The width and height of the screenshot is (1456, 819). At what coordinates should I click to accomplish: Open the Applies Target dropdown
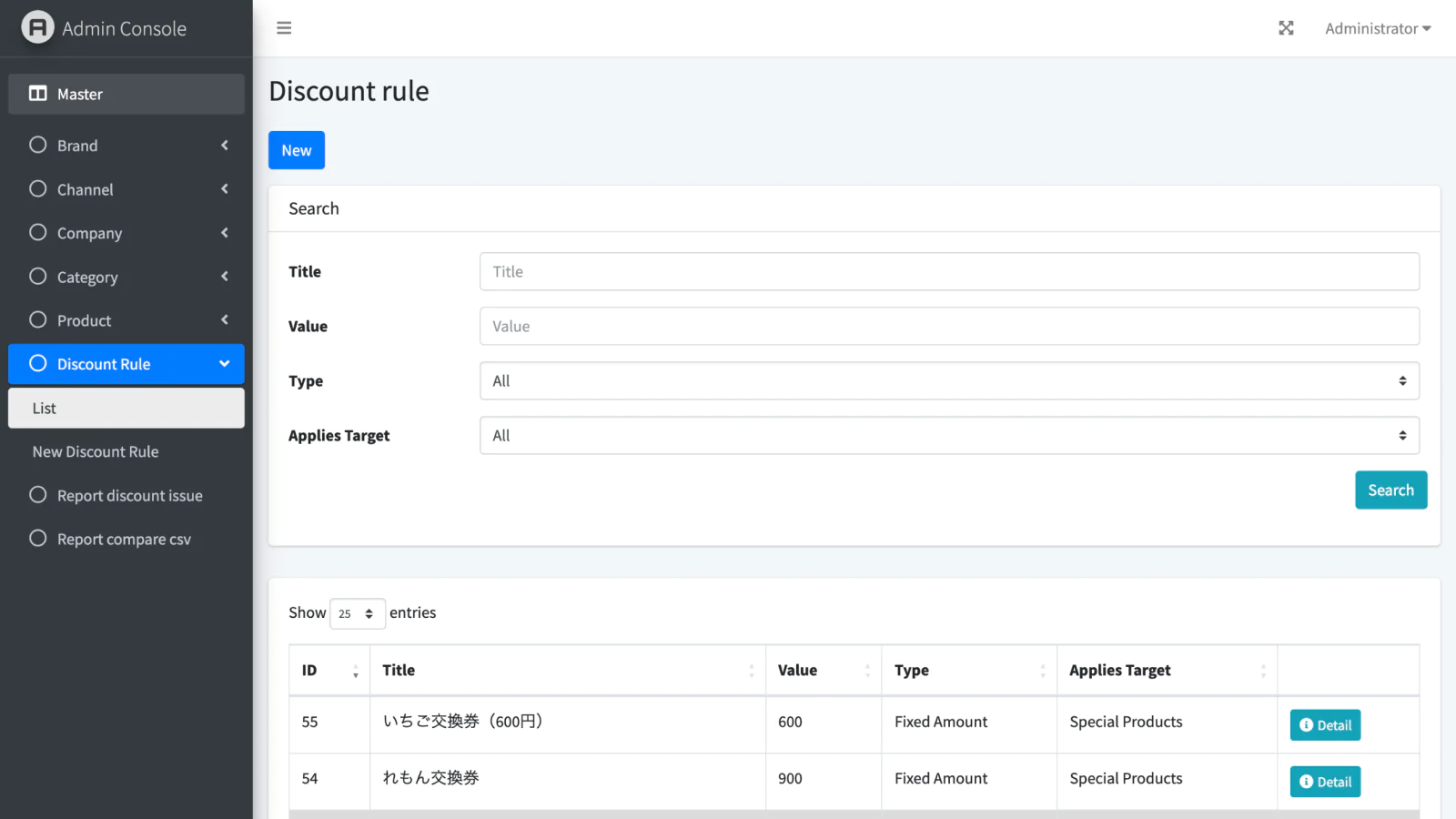(949, 435)
